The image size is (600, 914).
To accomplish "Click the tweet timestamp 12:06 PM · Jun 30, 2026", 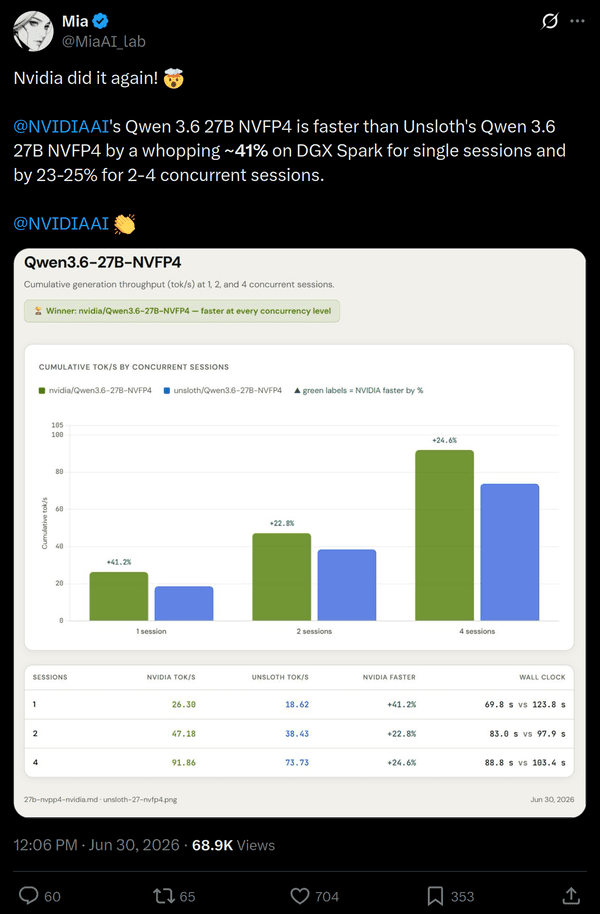I will (96, 845).
